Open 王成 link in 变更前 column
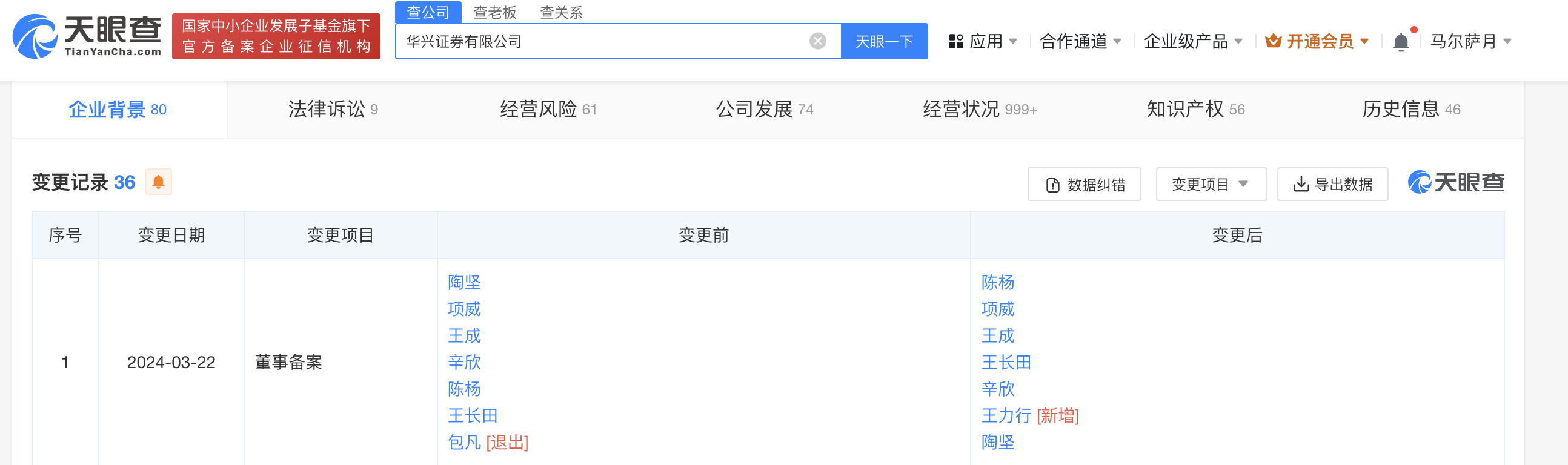The width and height of the screenshot is (1568, 465). click(x=465, y=336)
